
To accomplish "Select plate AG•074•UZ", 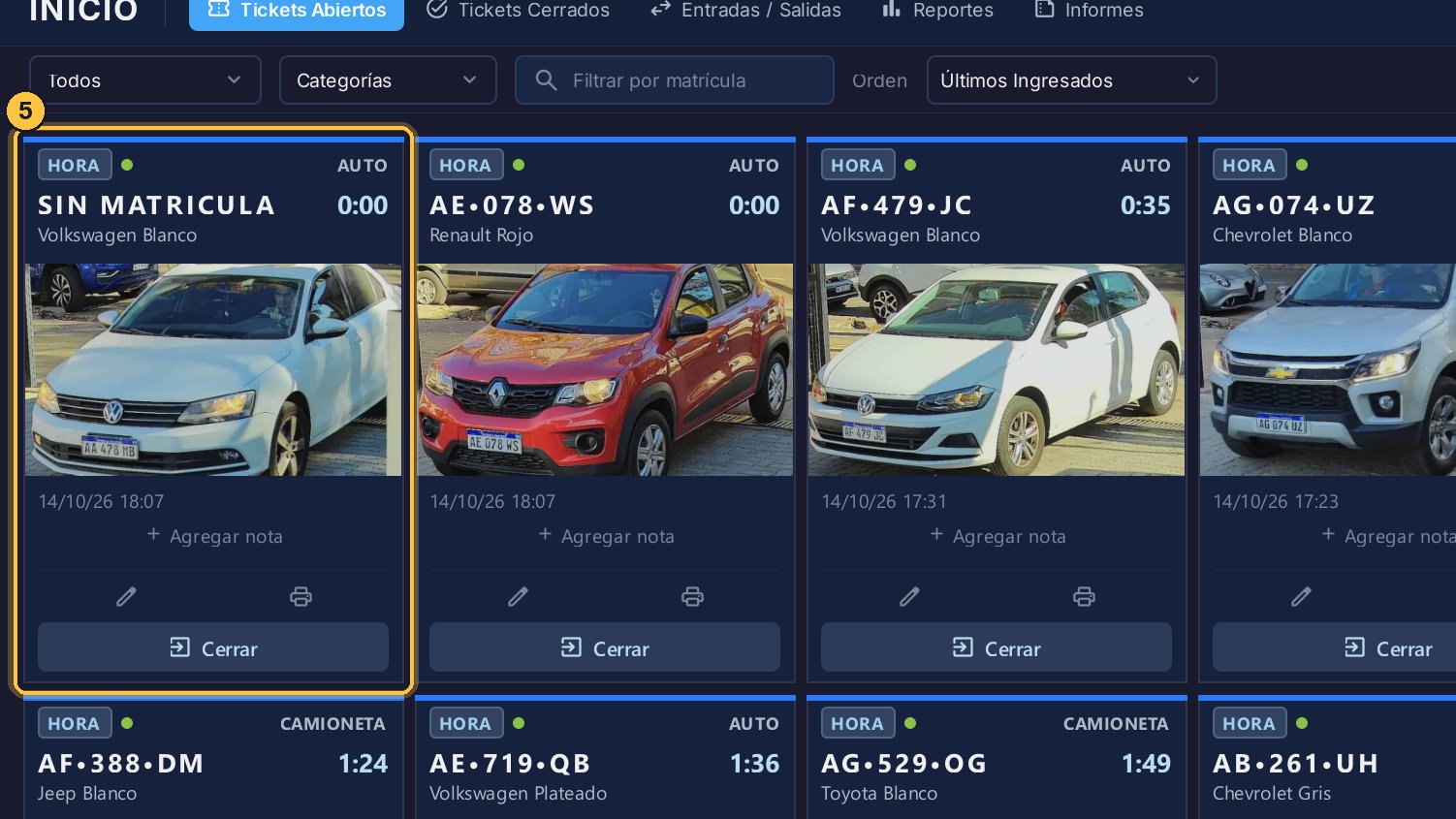I will point(1294,205).
